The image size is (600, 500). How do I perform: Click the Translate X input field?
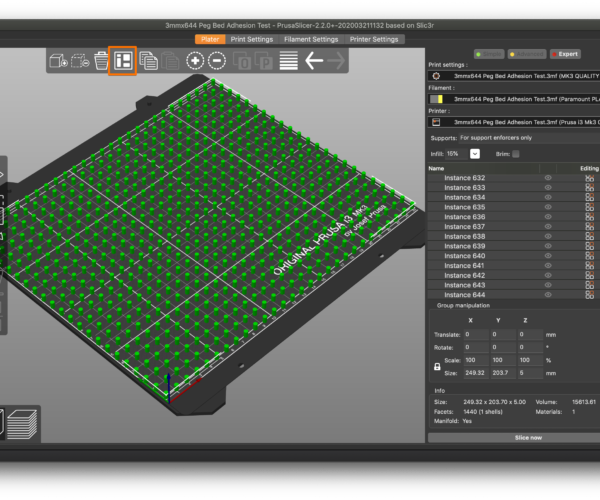pos(476,334)
